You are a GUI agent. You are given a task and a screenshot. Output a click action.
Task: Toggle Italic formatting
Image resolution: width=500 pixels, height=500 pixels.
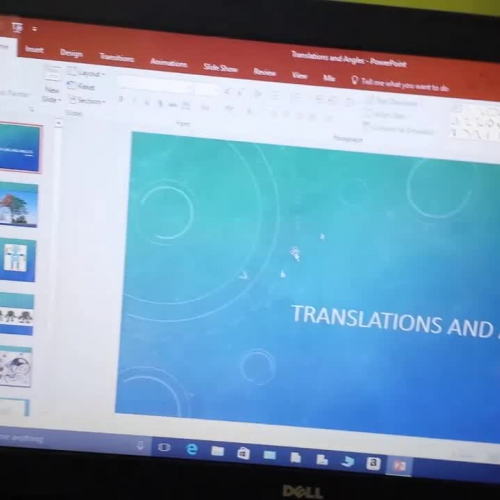pos(134,101)
